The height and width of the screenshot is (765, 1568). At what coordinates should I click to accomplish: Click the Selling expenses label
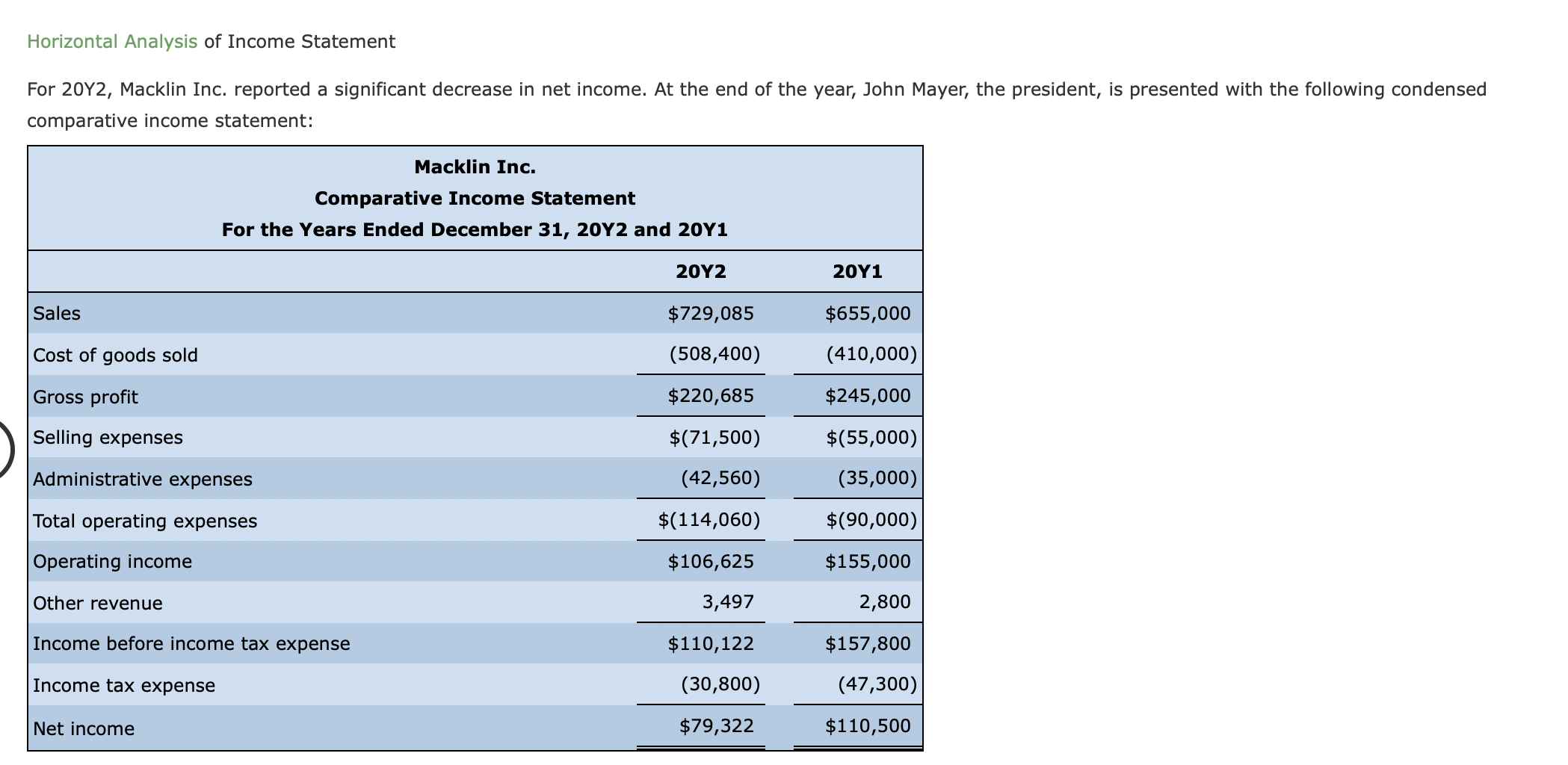pyautogui.click(x=106, y=438)
